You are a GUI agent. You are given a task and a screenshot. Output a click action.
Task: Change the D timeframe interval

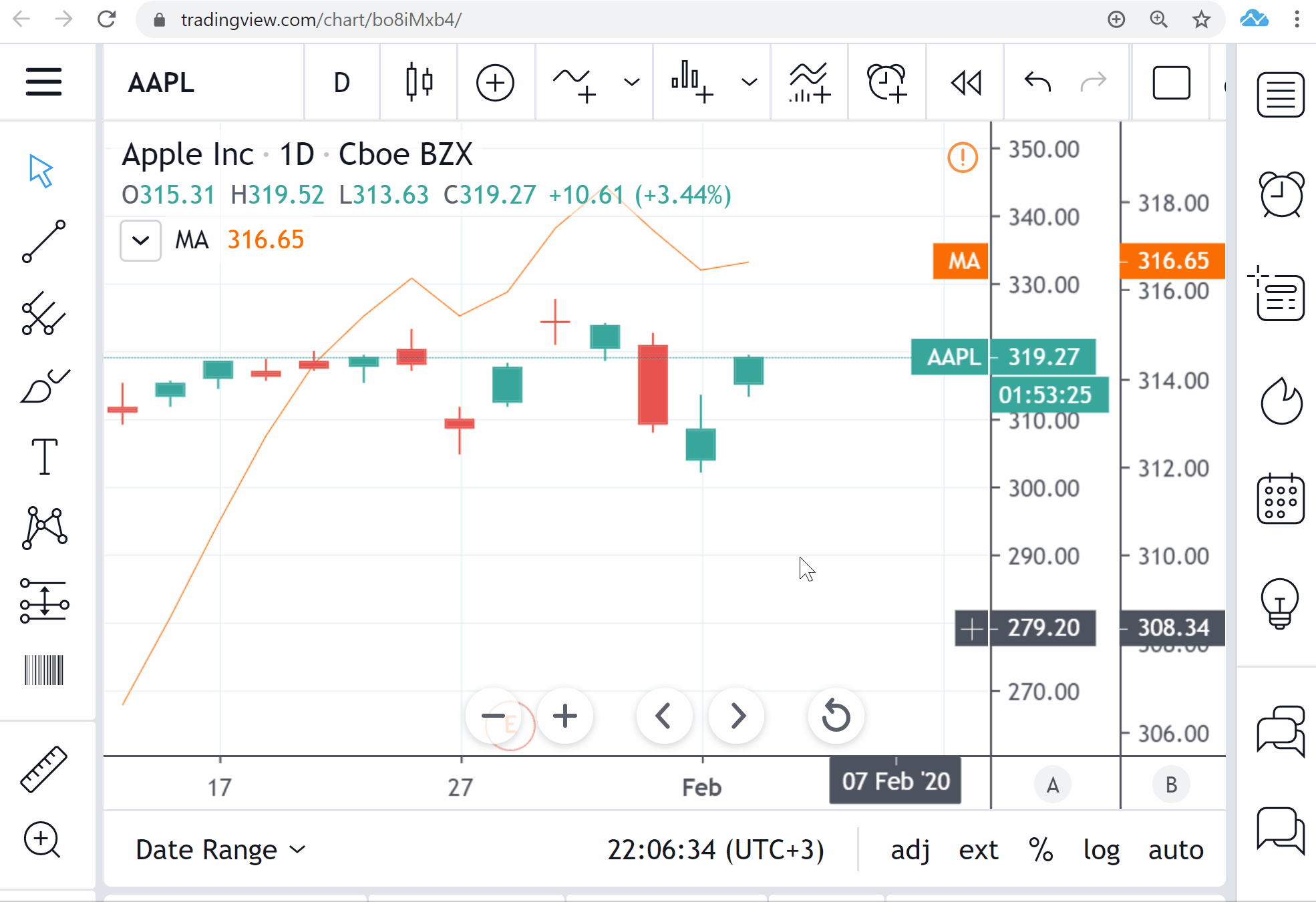pos(341,83)
